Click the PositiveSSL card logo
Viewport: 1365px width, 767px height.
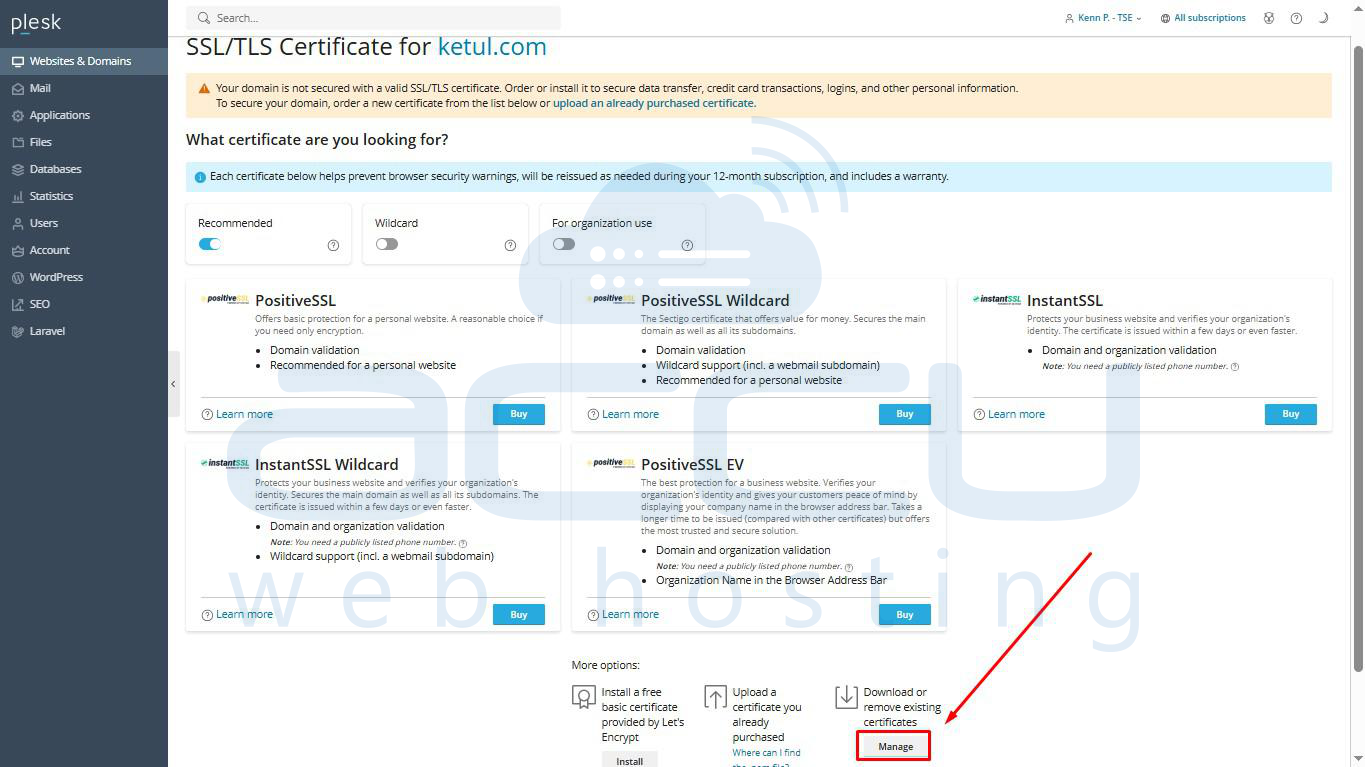[225, 298]
